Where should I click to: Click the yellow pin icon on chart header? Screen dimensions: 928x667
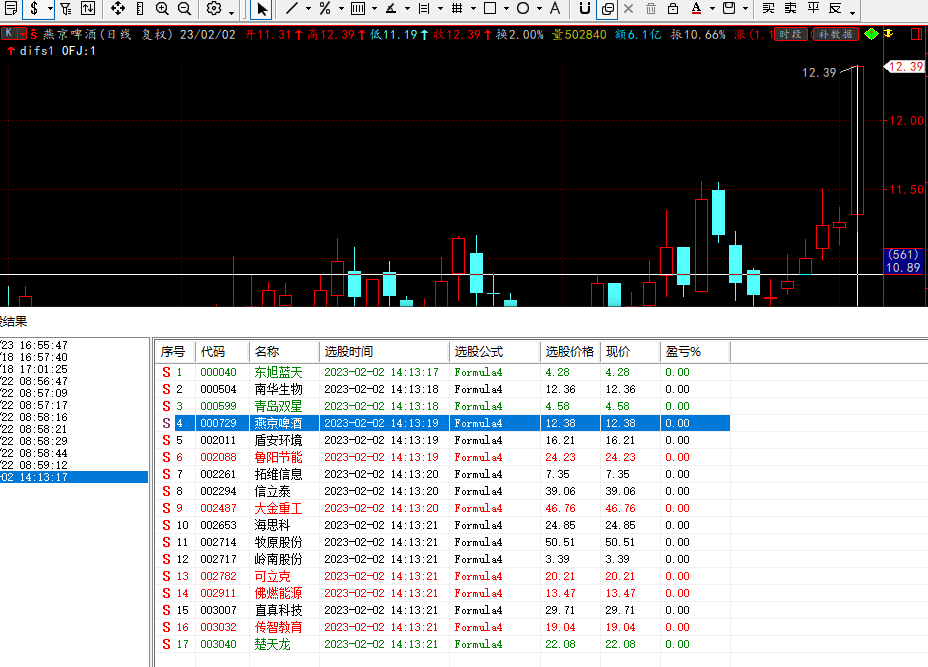coord(888,34)
